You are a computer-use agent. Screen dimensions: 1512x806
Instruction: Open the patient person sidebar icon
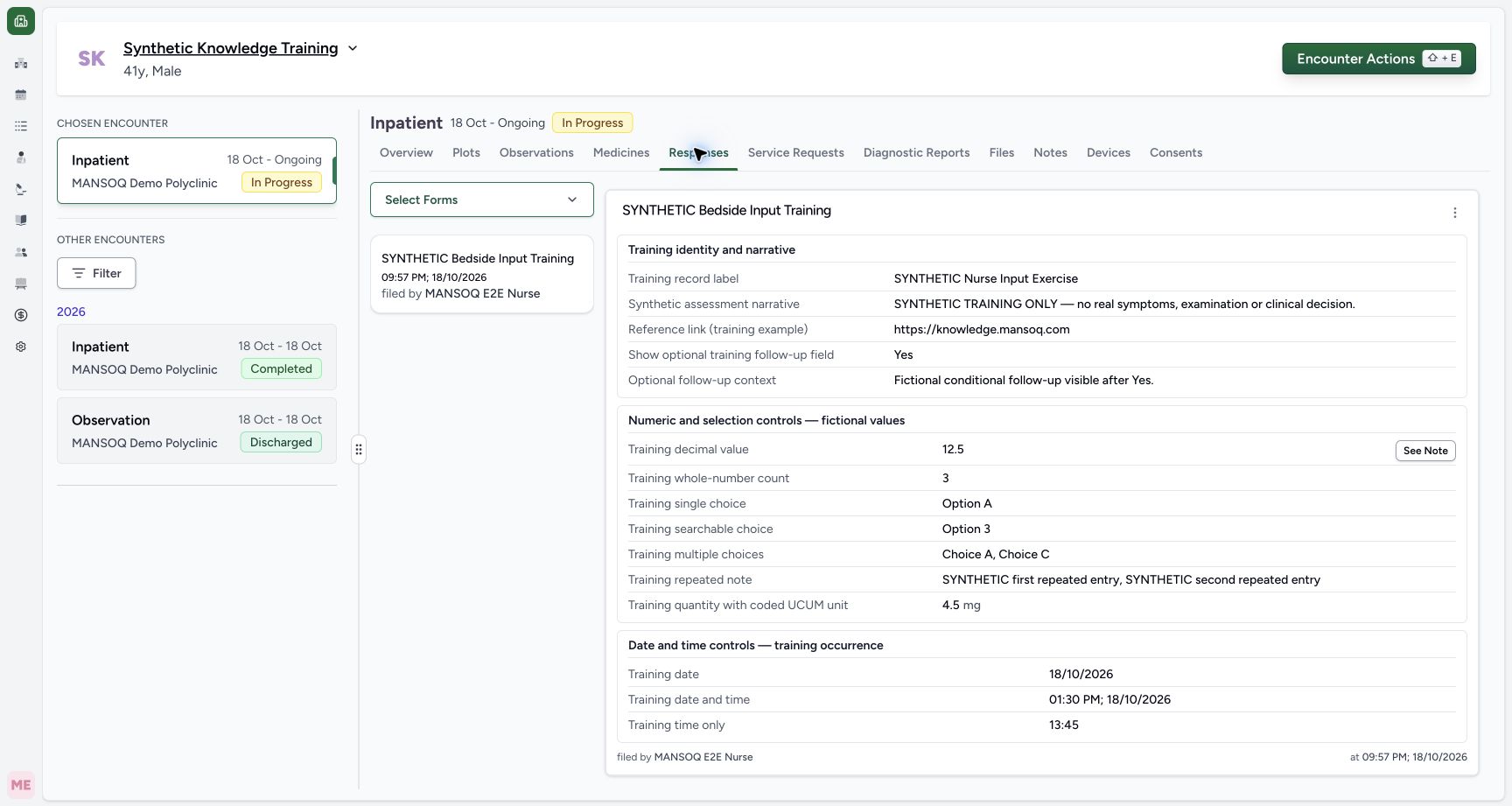tap(21, 158)
